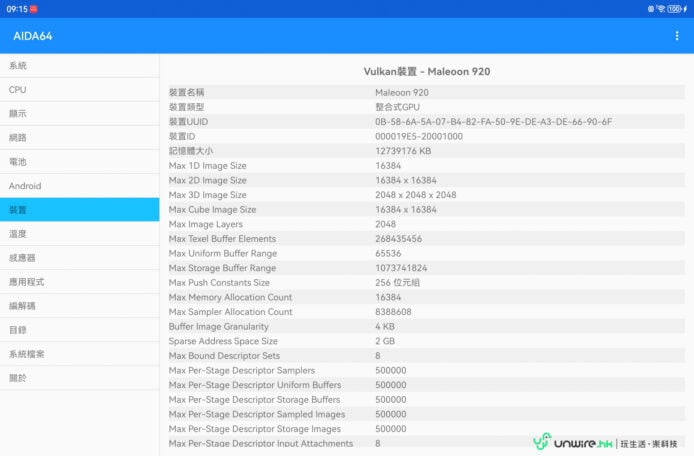
Task: Tap the AIDA64 app title
Action: click(33, 36)
